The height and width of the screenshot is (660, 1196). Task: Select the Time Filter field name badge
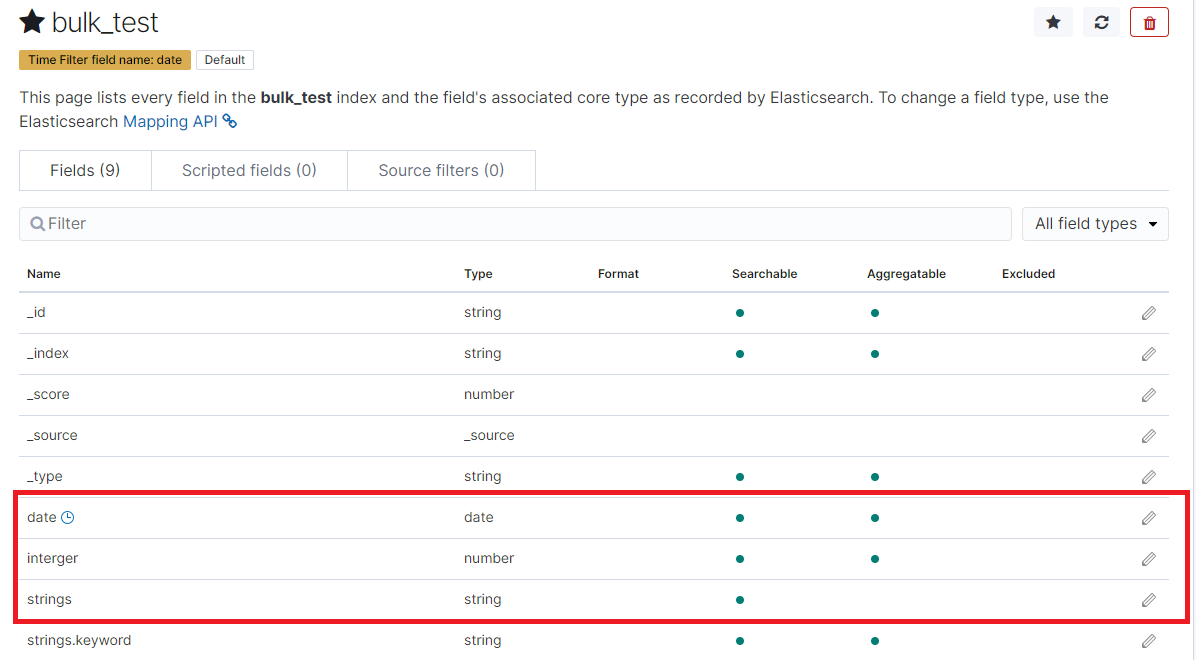(x=104, y=60)
